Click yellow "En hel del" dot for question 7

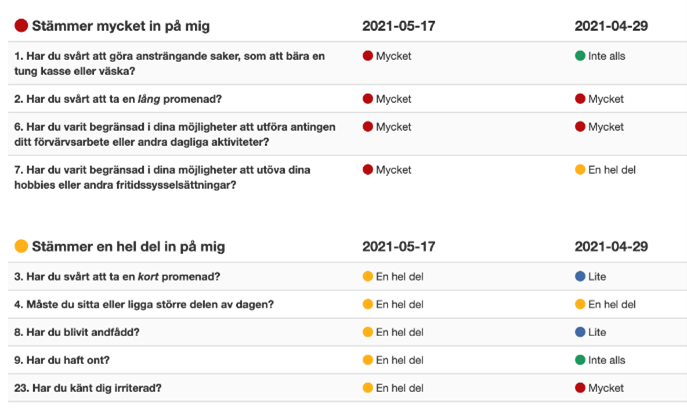pos(580,170)
